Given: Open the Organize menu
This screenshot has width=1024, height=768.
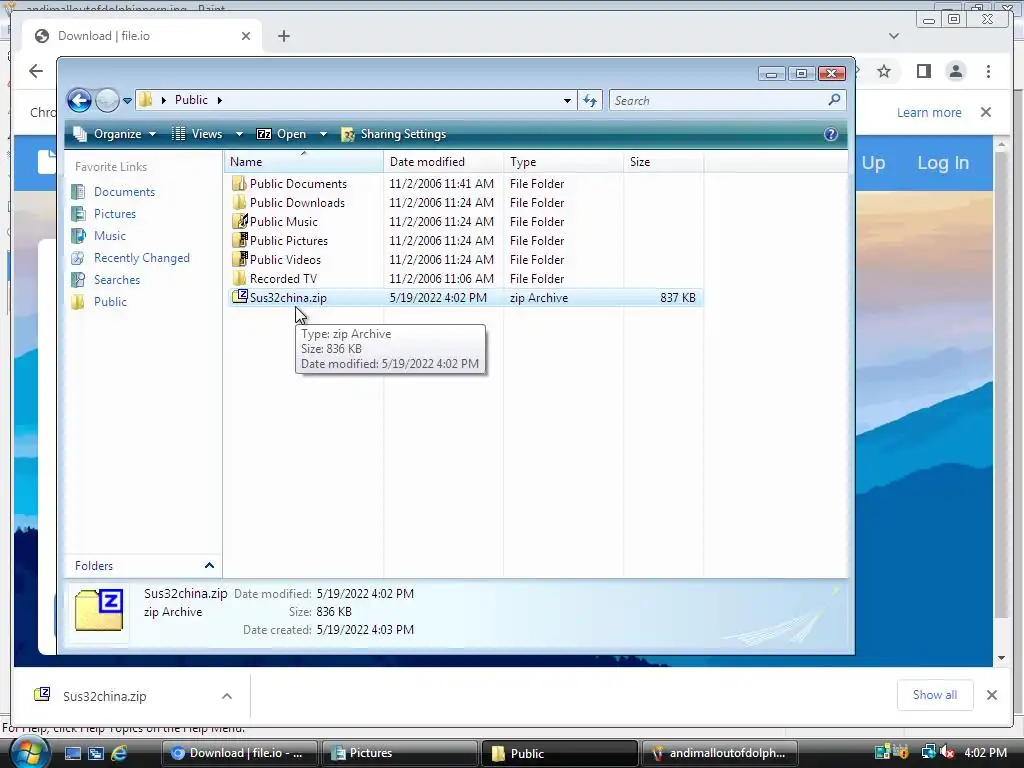Looking at the screenshot, I should tap(115, 134).
